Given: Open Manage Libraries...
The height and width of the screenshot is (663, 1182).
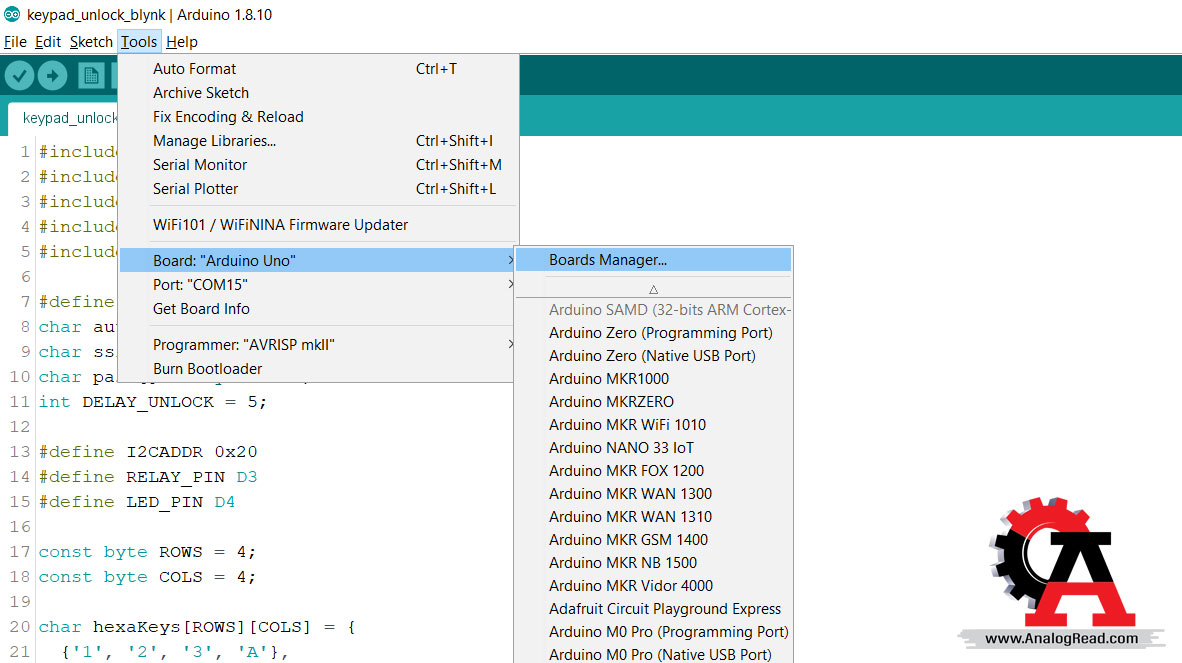Looking at the screenshot, I should tap(319, 141).
